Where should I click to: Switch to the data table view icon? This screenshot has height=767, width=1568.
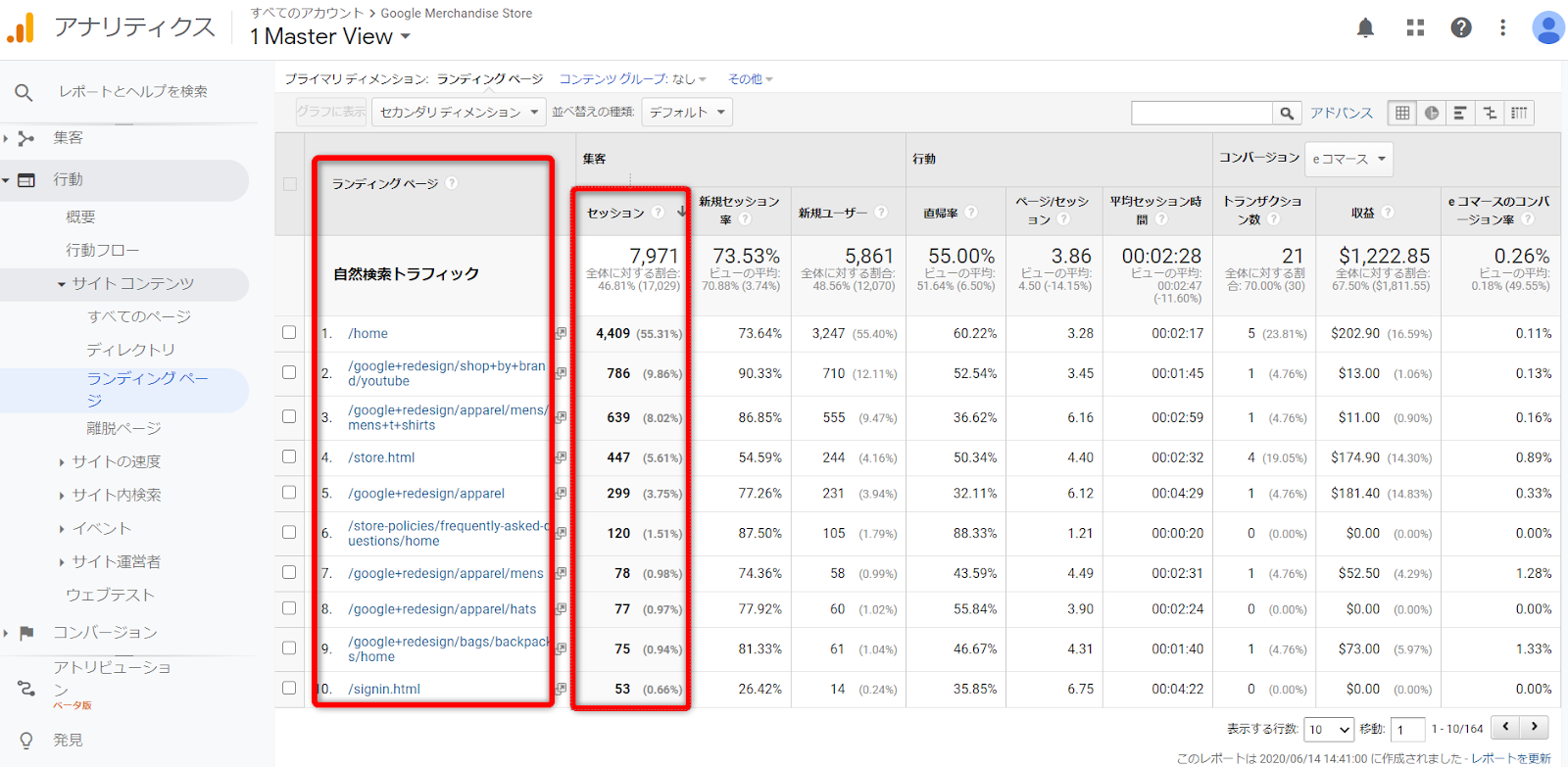click(1402, 113)
